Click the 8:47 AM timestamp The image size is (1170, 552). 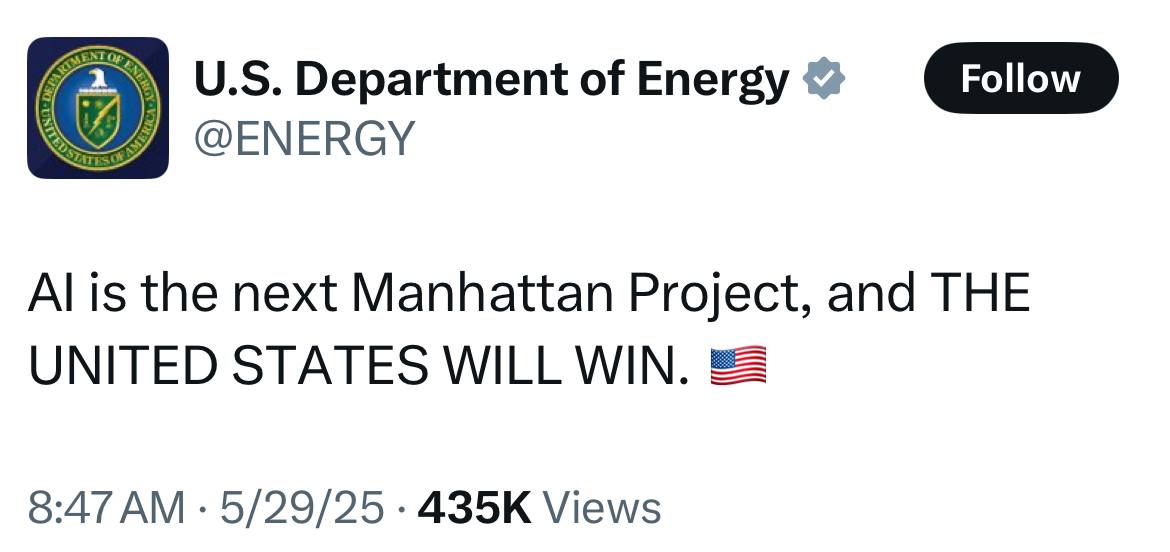106,509
